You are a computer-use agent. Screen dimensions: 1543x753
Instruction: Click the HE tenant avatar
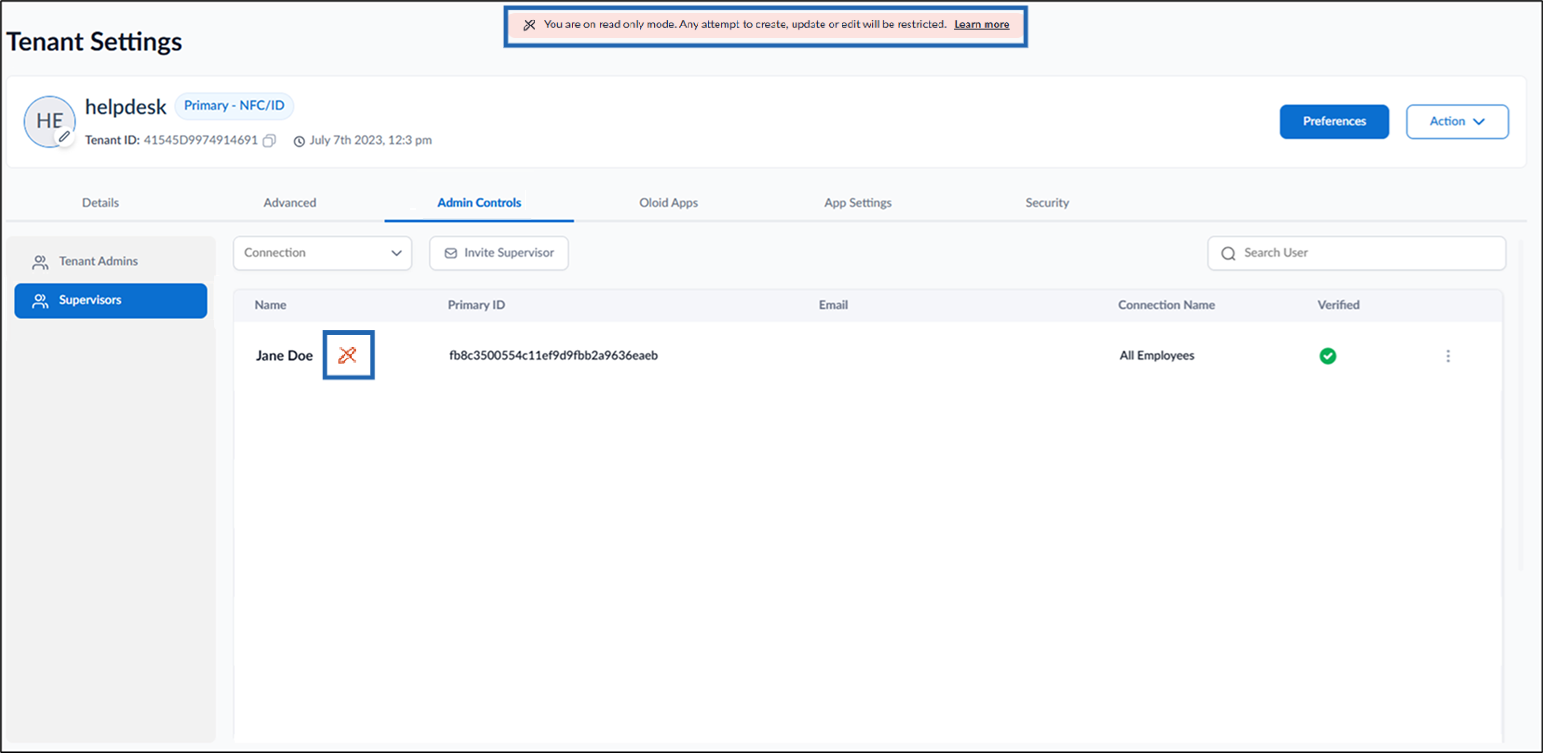point(50,122)
